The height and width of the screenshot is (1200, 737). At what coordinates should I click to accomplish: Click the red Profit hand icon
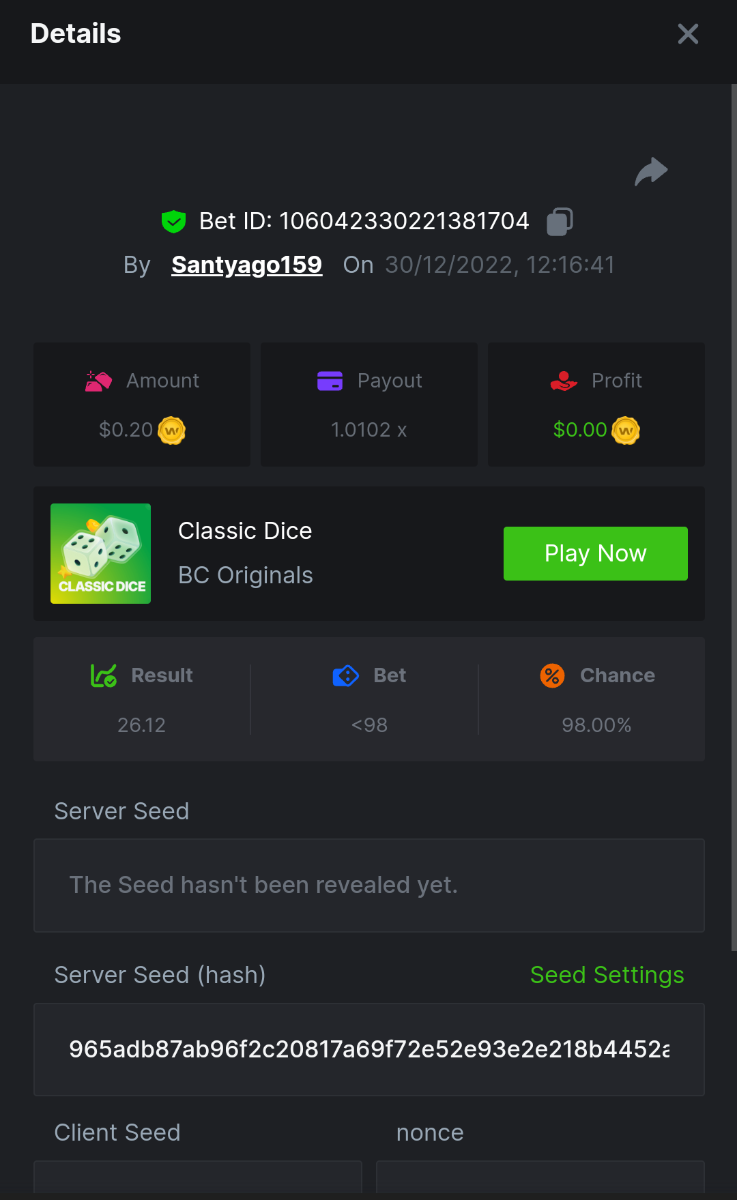(564, 381)
